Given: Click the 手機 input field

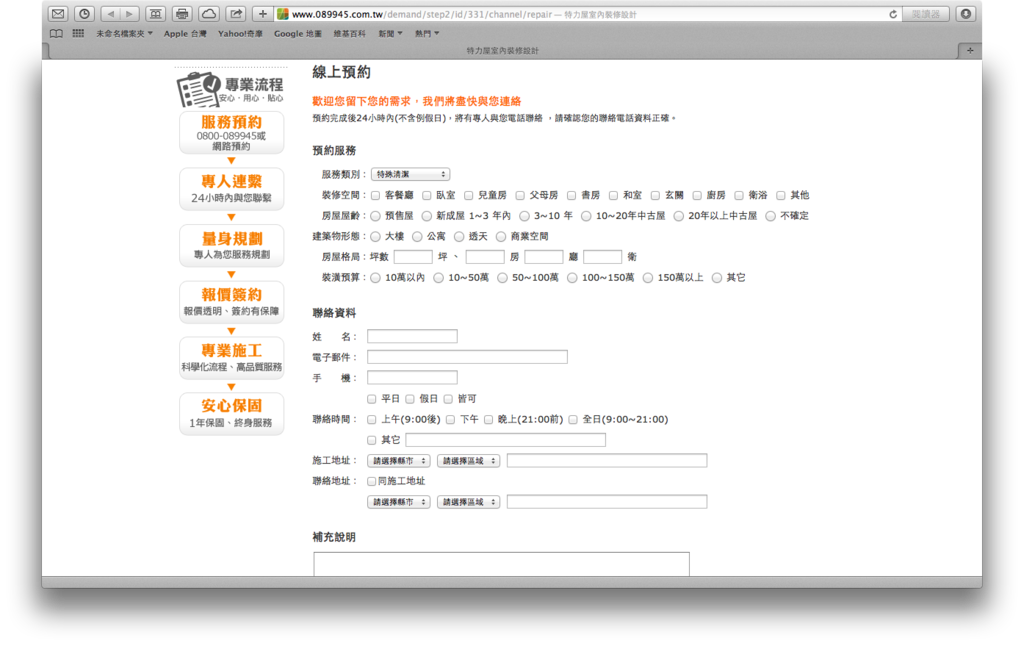Looking at the screenshot, I should pos(412,378).
